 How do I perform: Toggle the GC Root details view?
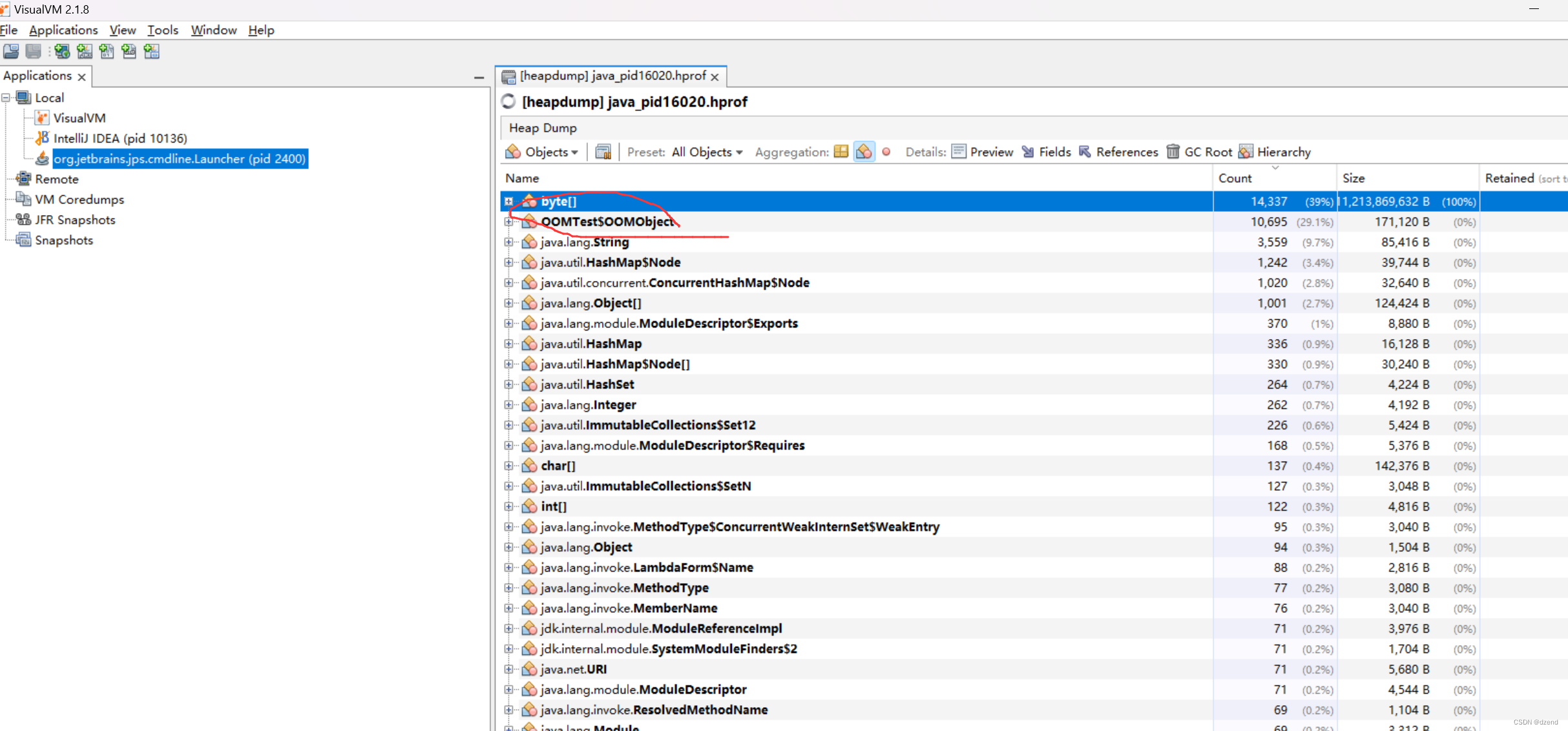coord(1200,152)
